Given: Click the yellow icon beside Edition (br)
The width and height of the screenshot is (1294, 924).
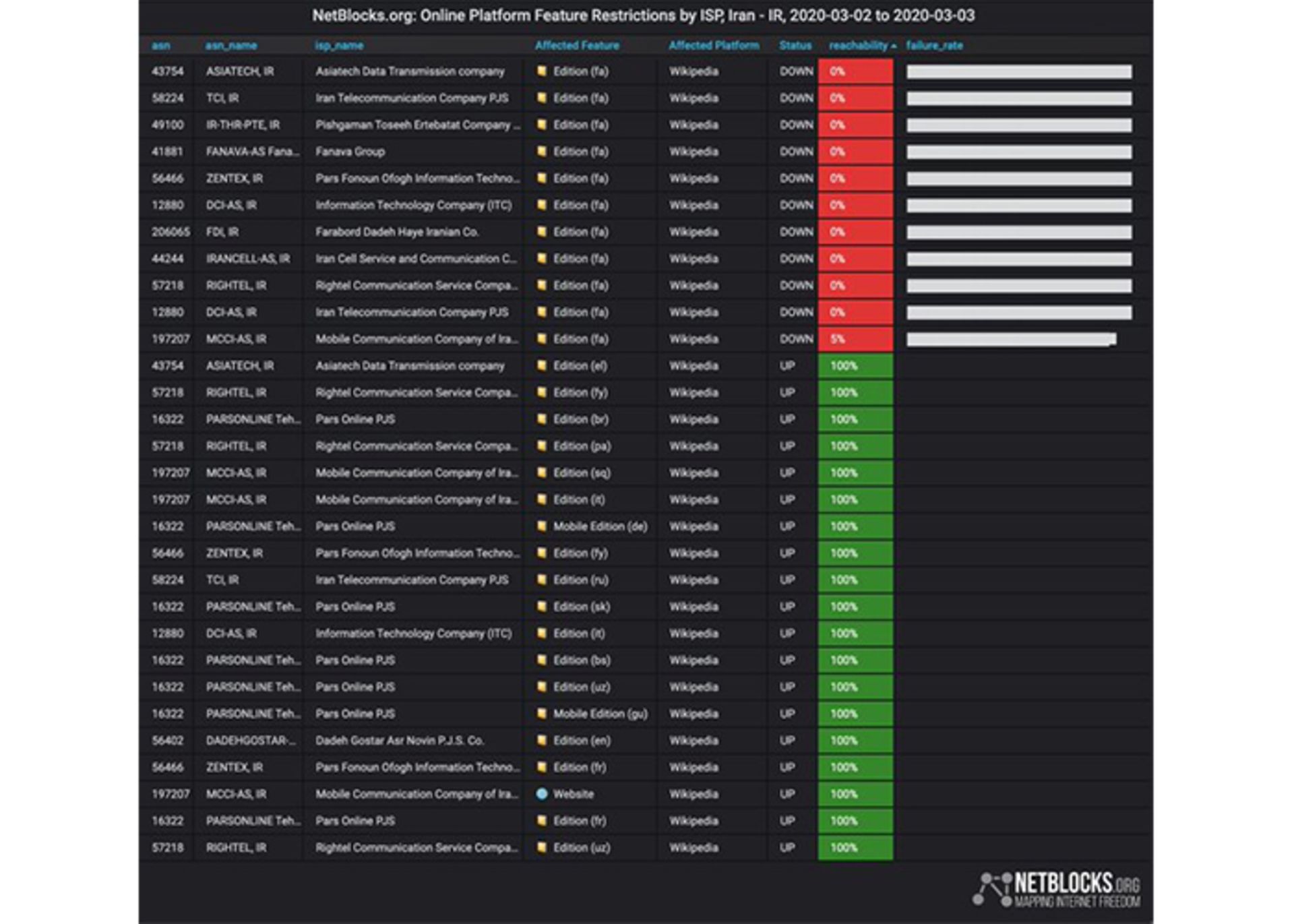Looking at the screenshot, I should coord(541,419).
